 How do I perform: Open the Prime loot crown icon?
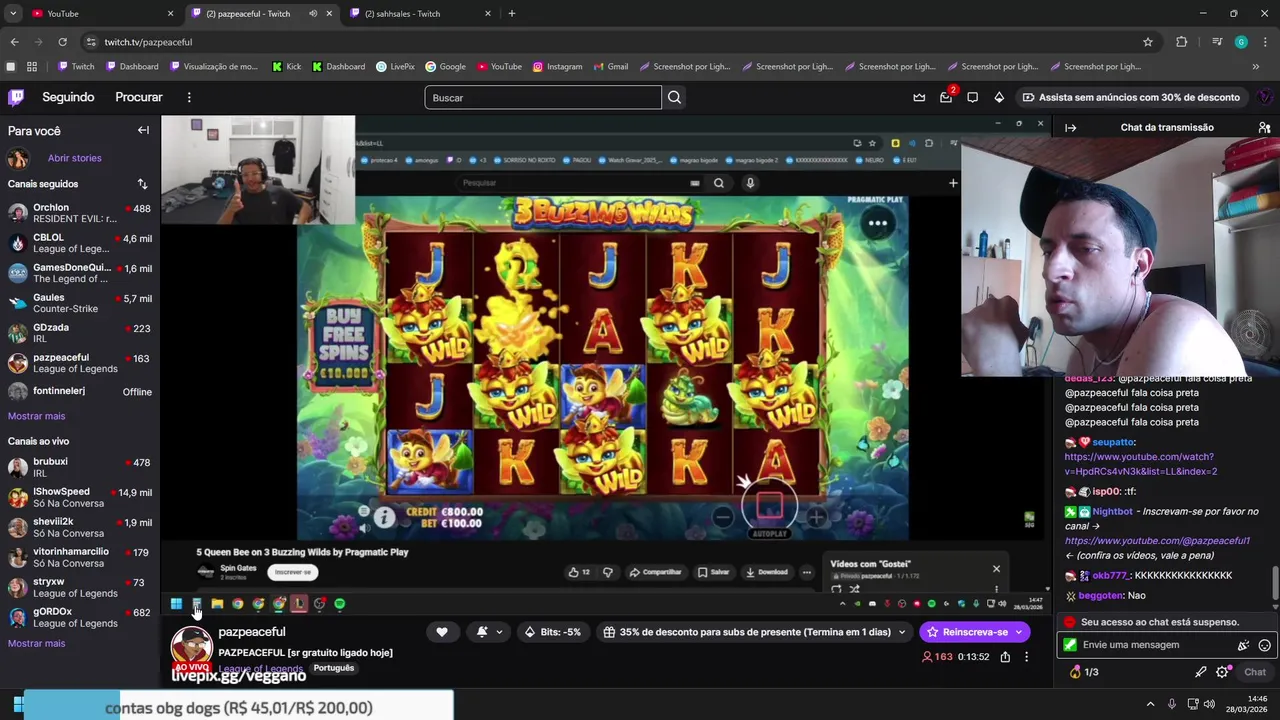click(919, 97)
